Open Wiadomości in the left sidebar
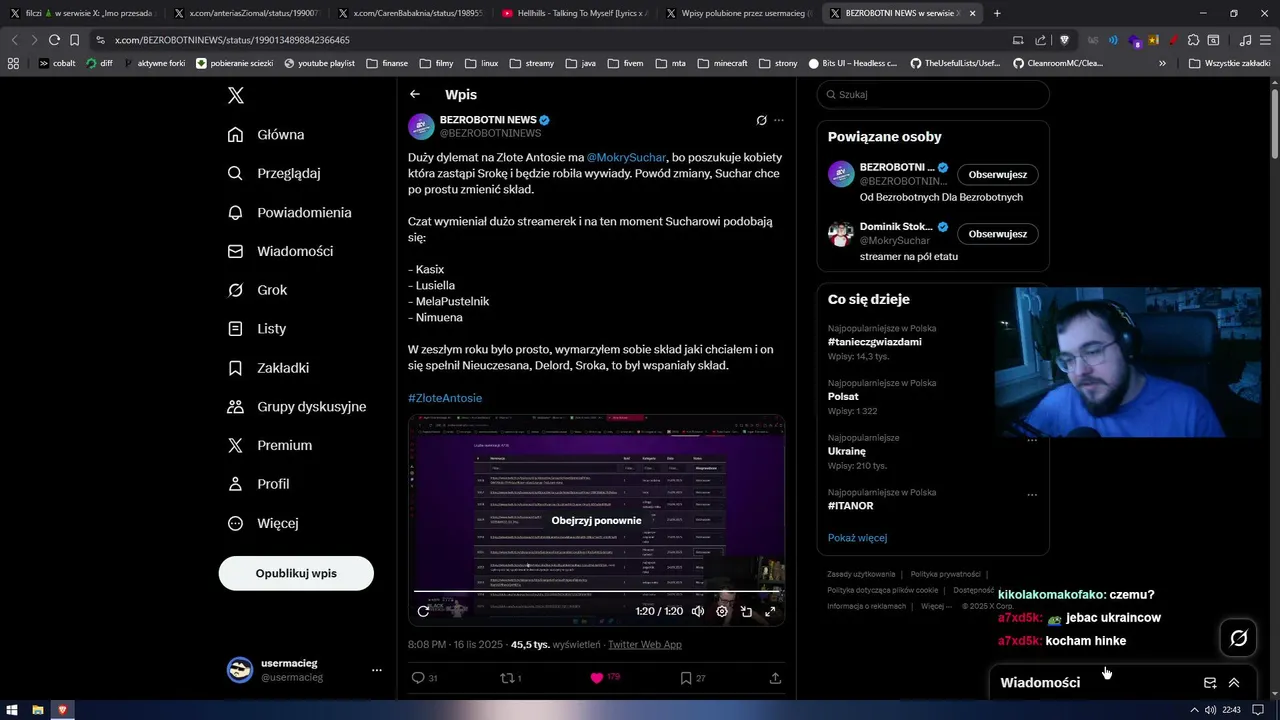 click(x=280, y=251)
